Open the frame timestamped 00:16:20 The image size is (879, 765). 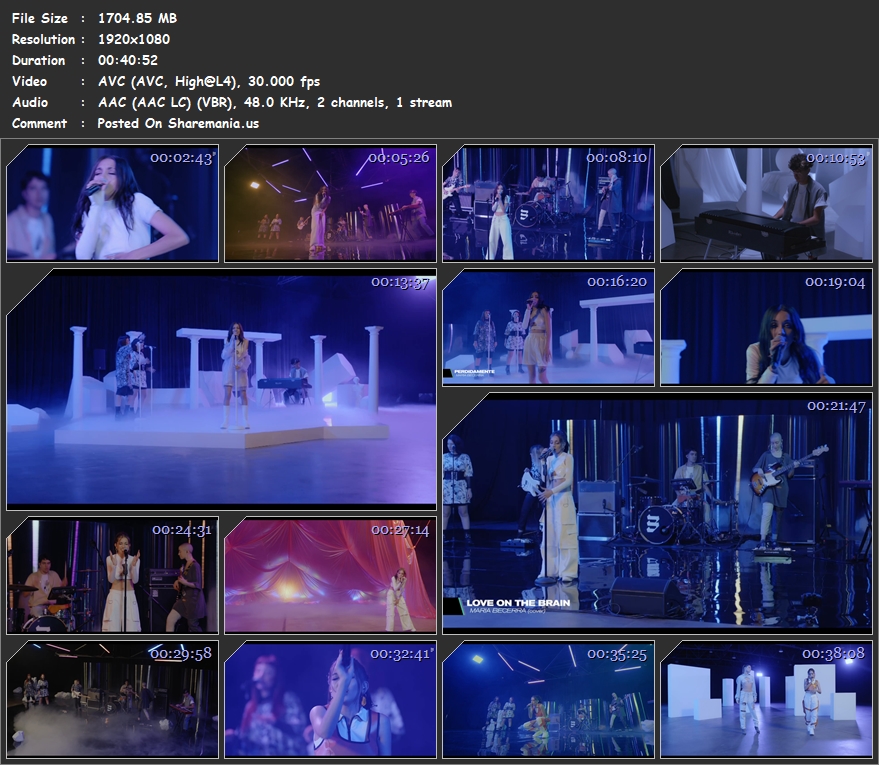[548, 327]
